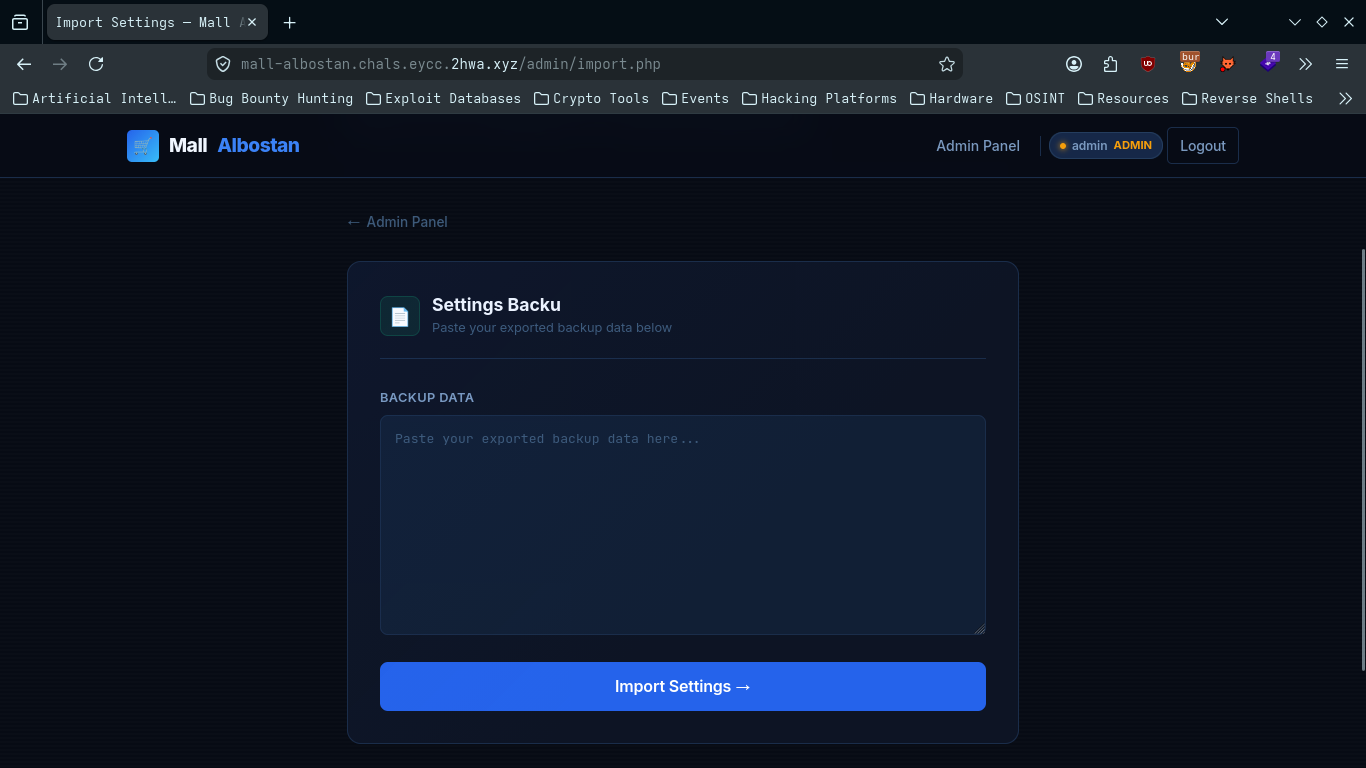Open the Artificial Intell… bookmarks folder
This screenshot has width=1366, height=768.
coord(94,98)
